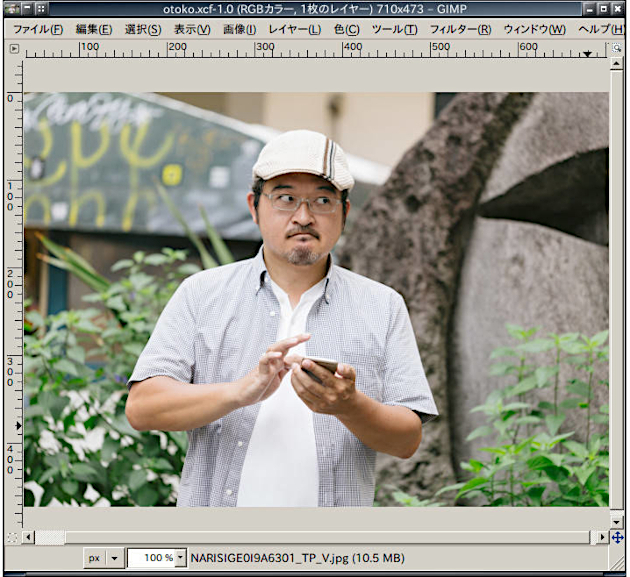Open the ツール(T) menu
The image size is (630, 577).
click(395, 29)
